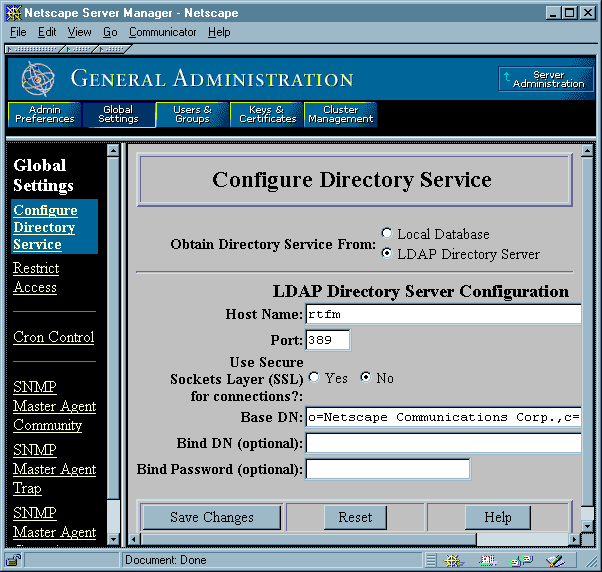The image size is (602, 572).
Task: Open Navigator component icon in status bar
Action: (453, 560)
